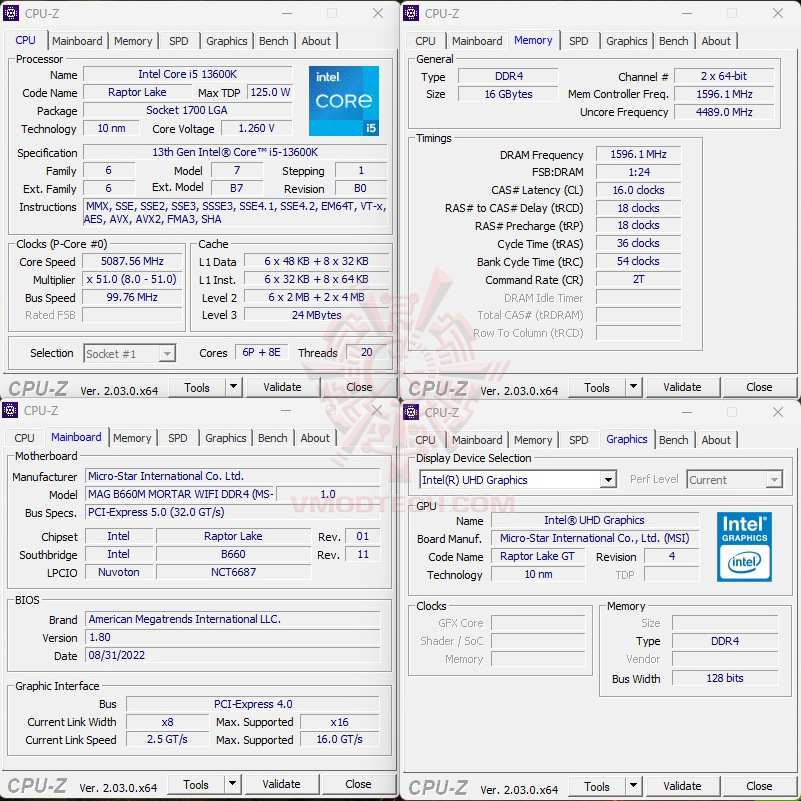Open Tools dropdown arrow in the Mainboard window
This screenshot has width=801, height=801.
click(x=232, y=784)
